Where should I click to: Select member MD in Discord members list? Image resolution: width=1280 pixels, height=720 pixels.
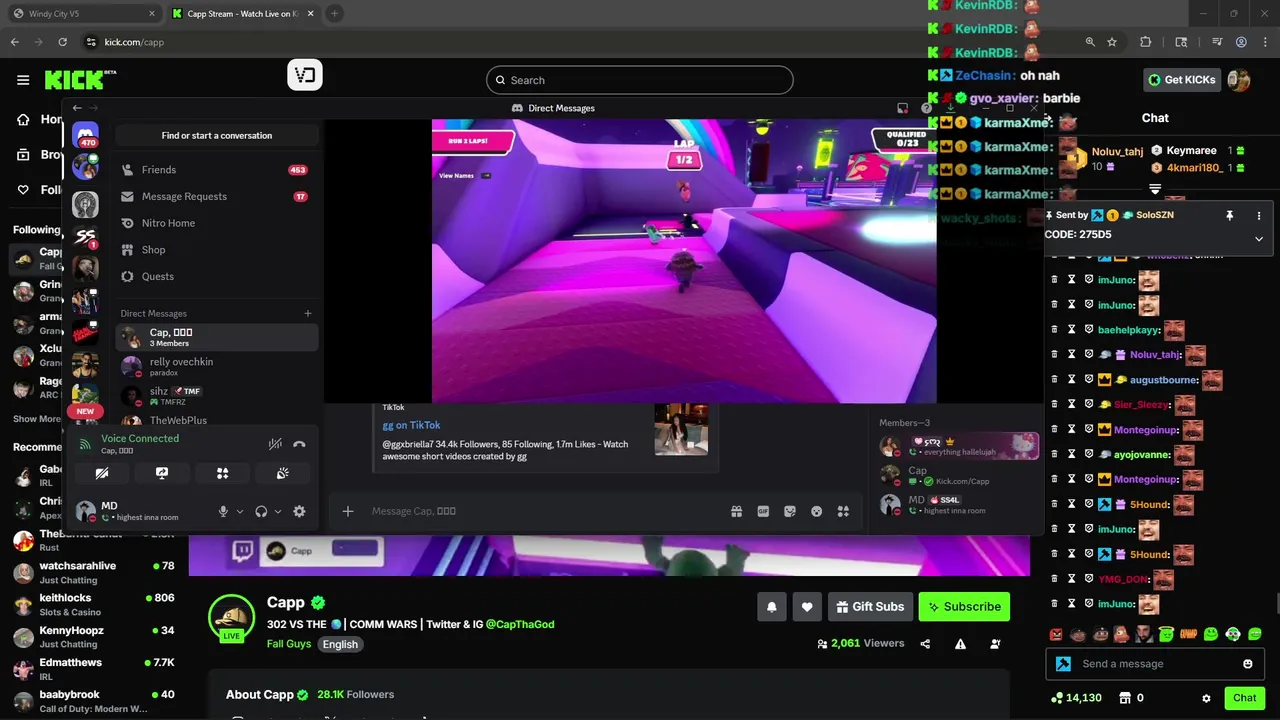tap(957, 504)
